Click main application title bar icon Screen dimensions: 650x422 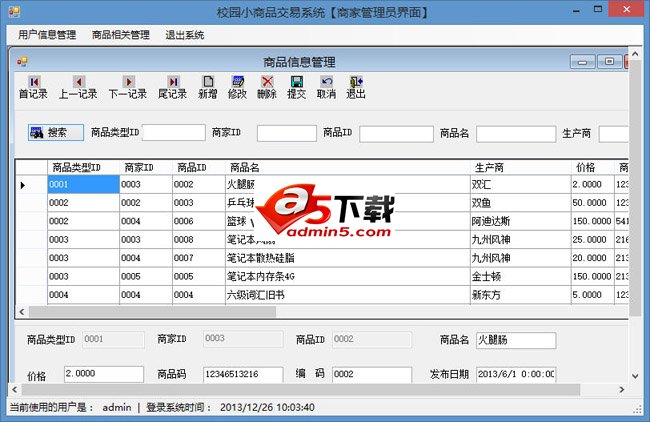(x=14, y=12)
